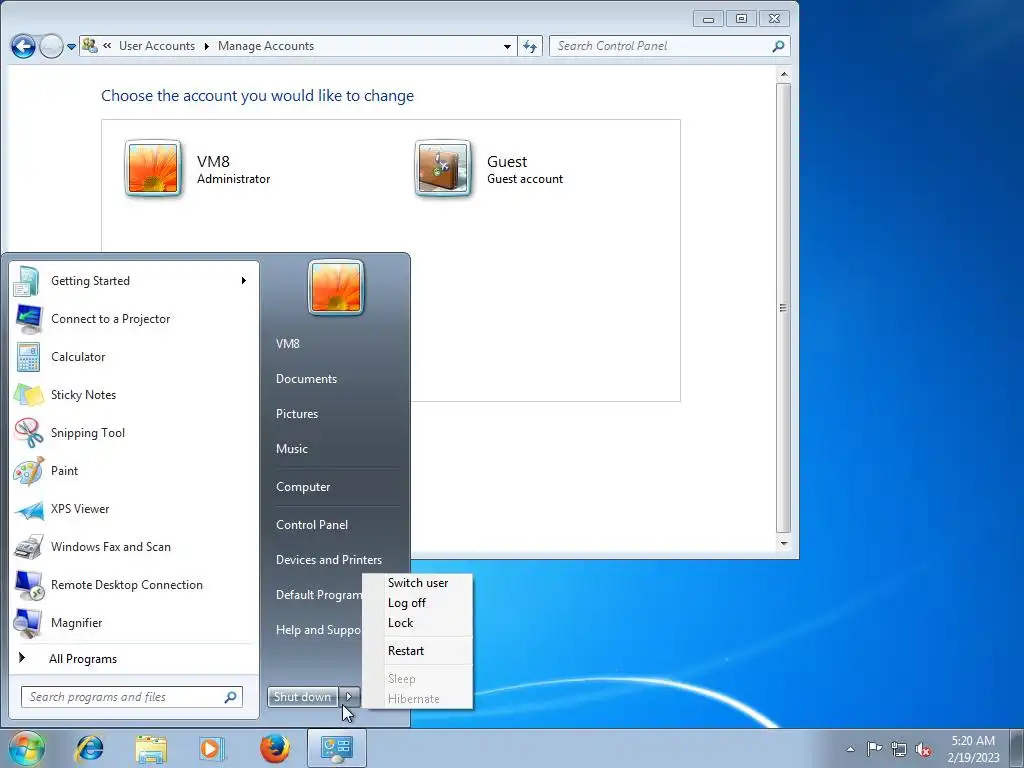Select the Control Panel taskbar button

(x=336, y=748)
